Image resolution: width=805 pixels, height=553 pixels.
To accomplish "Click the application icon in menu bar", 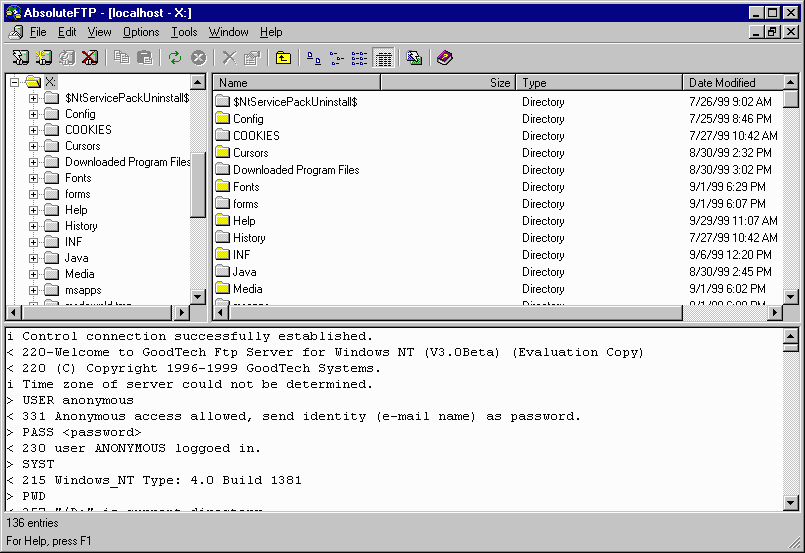I will 16,32.
